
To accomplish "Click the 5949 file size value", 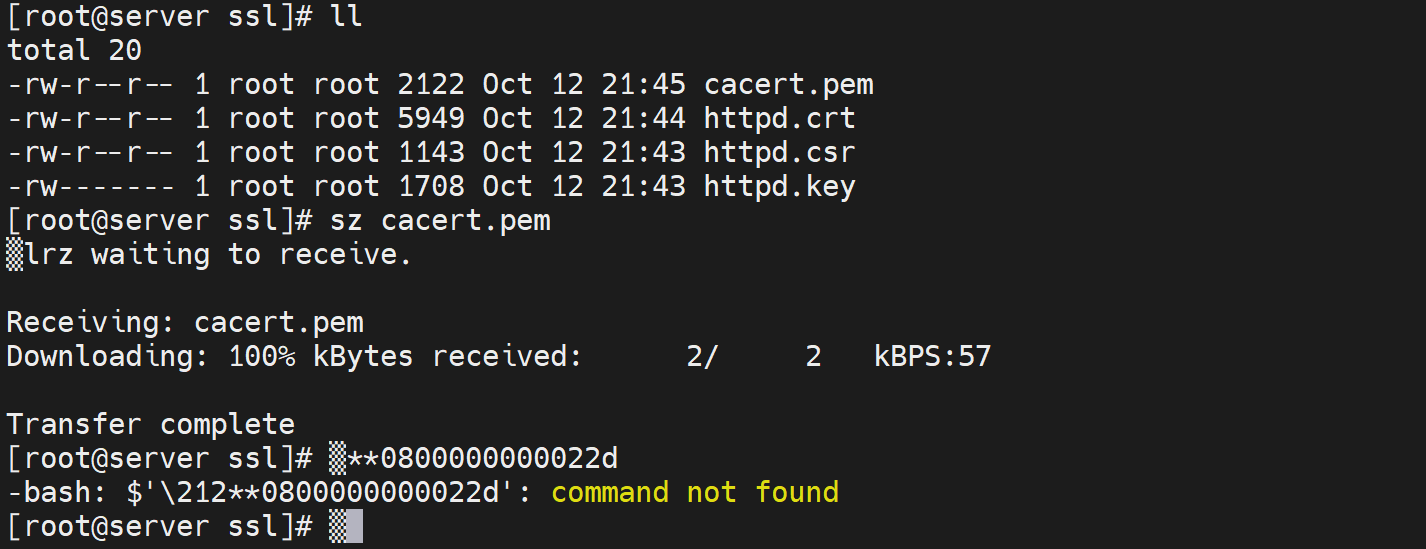I will tap(431, 119).
